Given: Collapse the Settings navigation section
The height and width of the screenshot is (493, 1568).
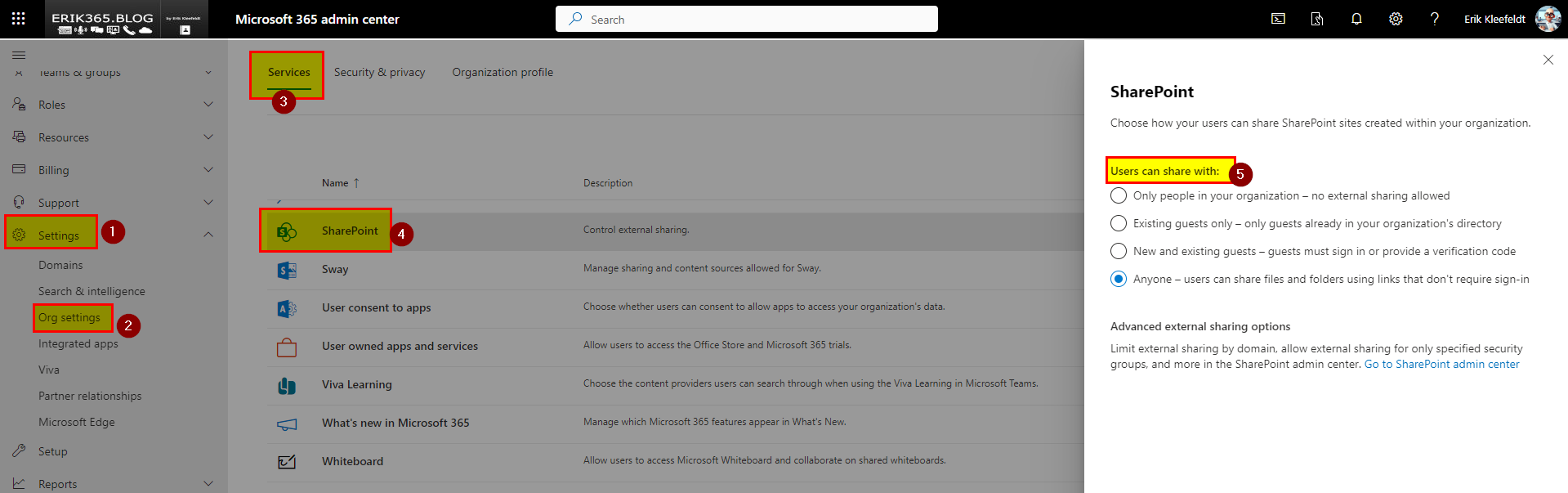Looking at the screenshot, I should pos(208,235).
